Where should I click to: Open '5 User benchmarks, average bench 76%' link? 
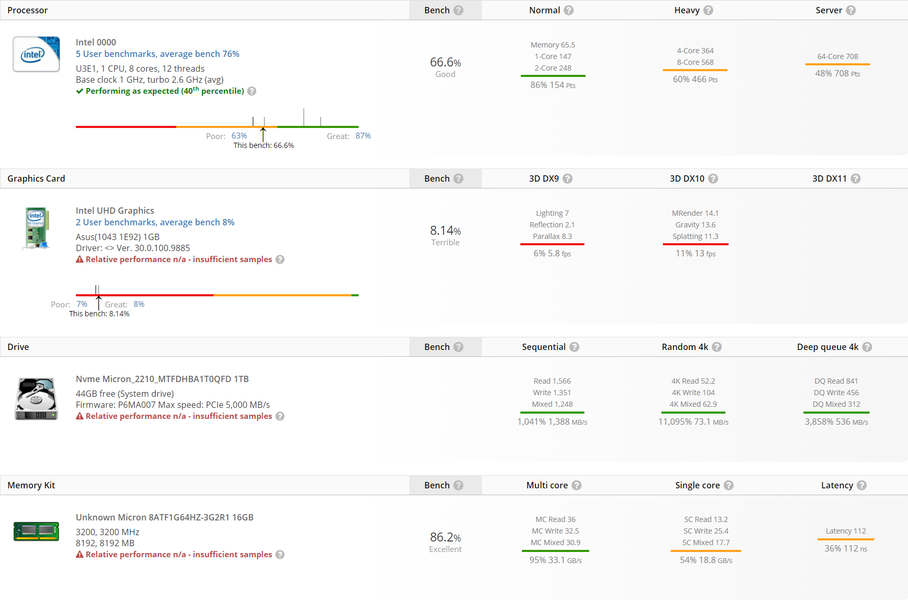tap(157, 54)
